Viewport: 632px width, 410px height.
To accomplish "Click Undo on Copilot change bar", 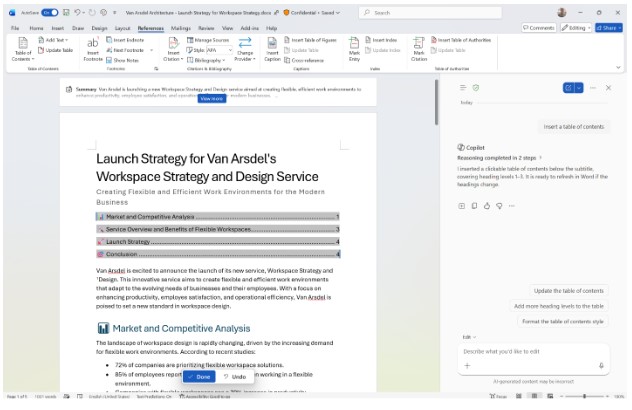I will pyautogui.click(x=235, y=377).
